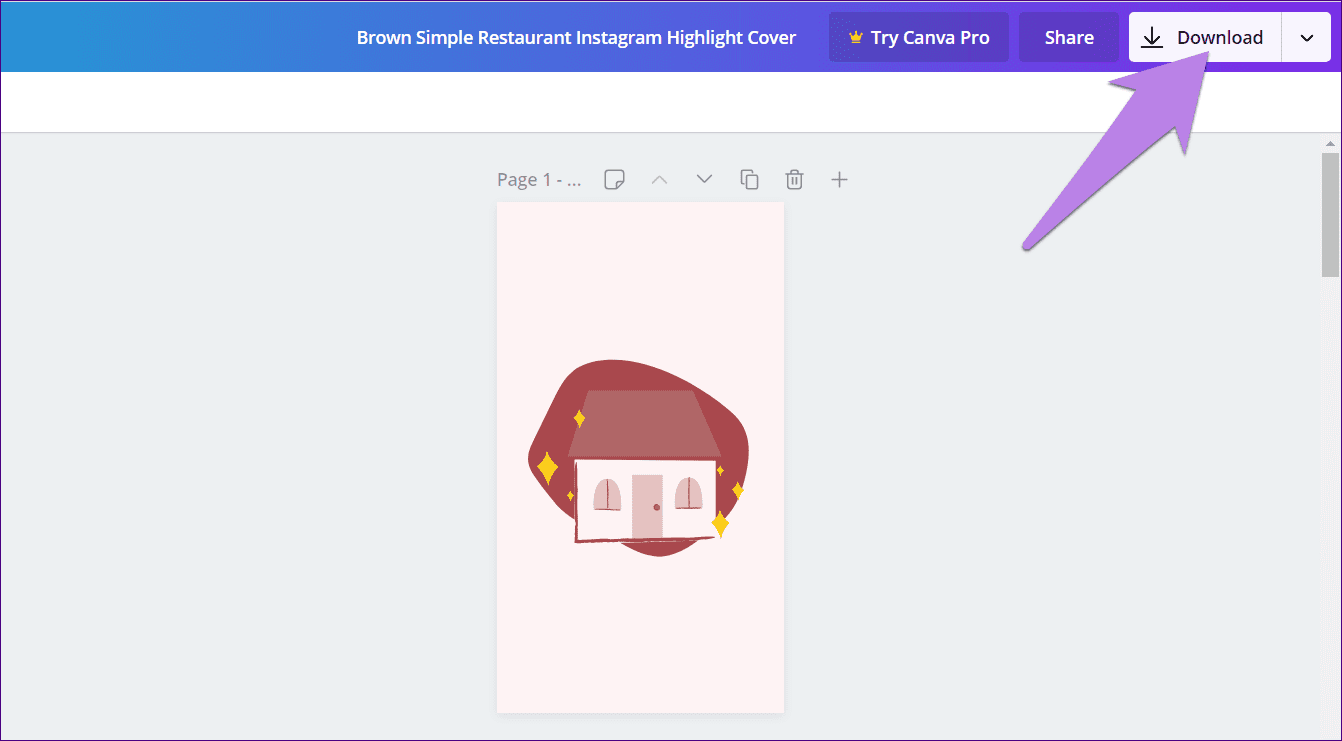Delete the page with trash icon
The width and height of the screenshot is (1342, 741).
tap(794, 180)
